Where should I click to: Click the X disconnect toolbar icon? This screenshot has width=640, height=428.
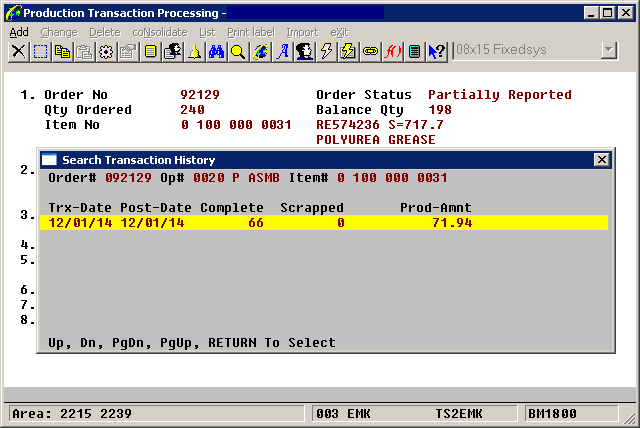pyautogui.click(x=18, y=51)
